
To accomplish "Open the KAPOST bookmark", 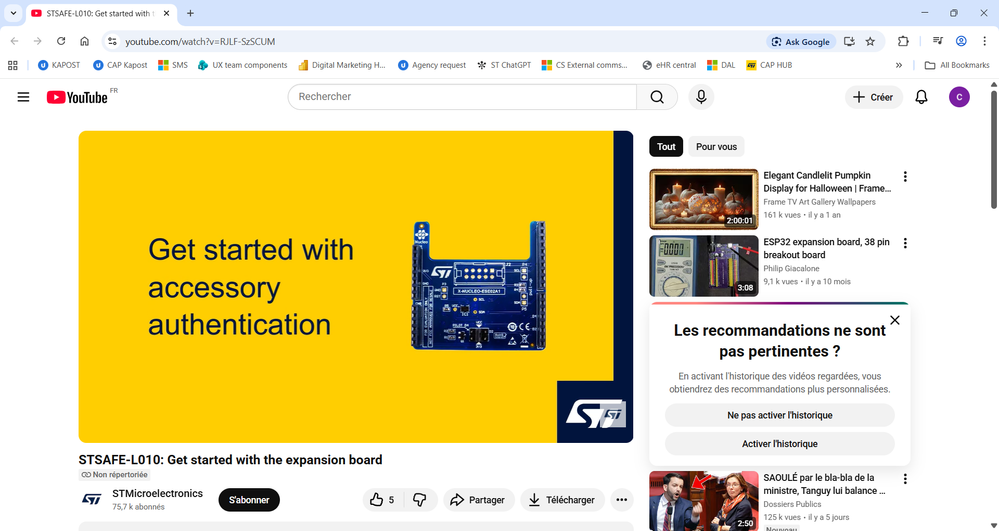I will coord(59,65).
